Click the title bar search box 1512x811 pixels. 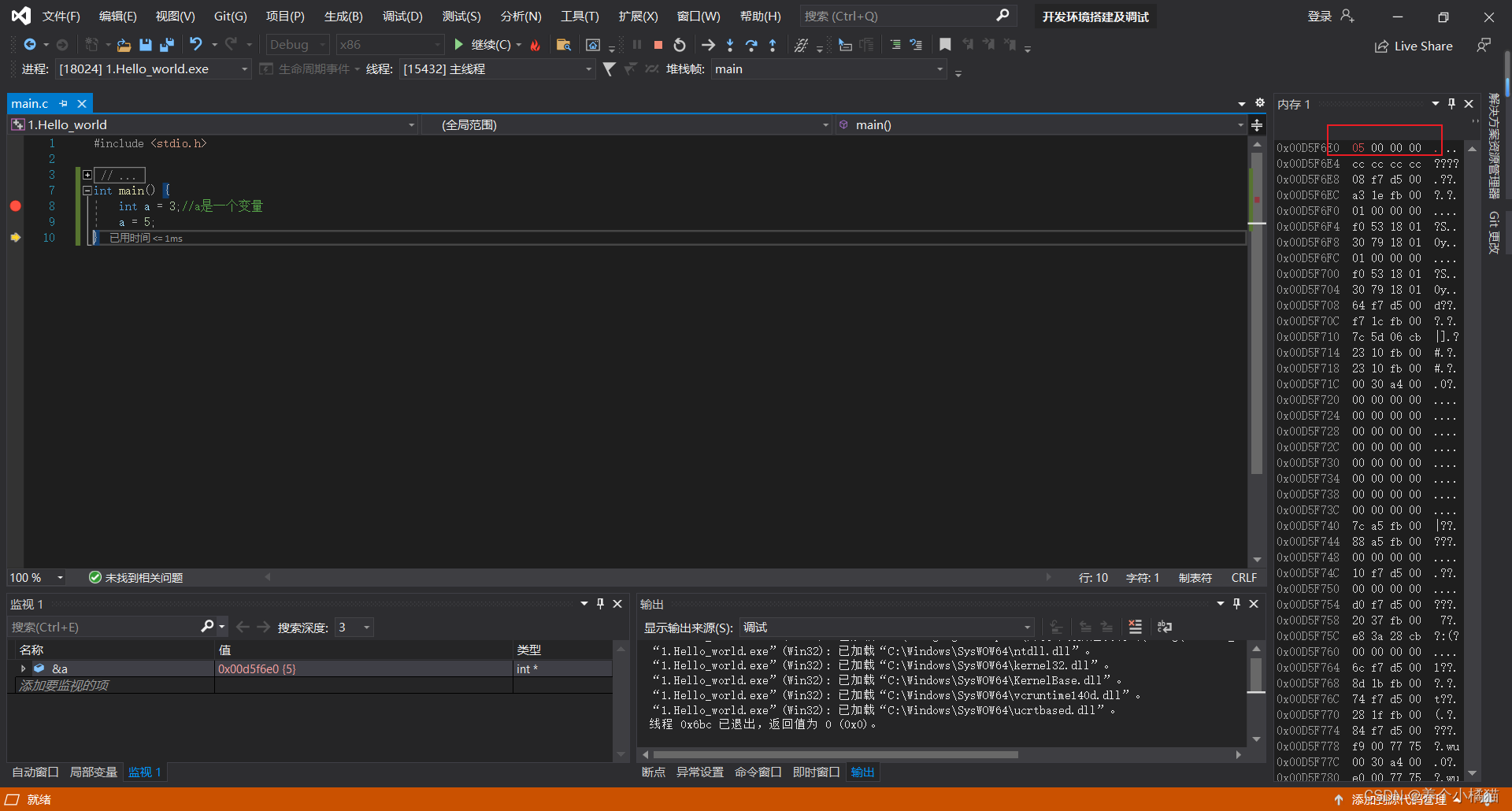pos(908,16)
